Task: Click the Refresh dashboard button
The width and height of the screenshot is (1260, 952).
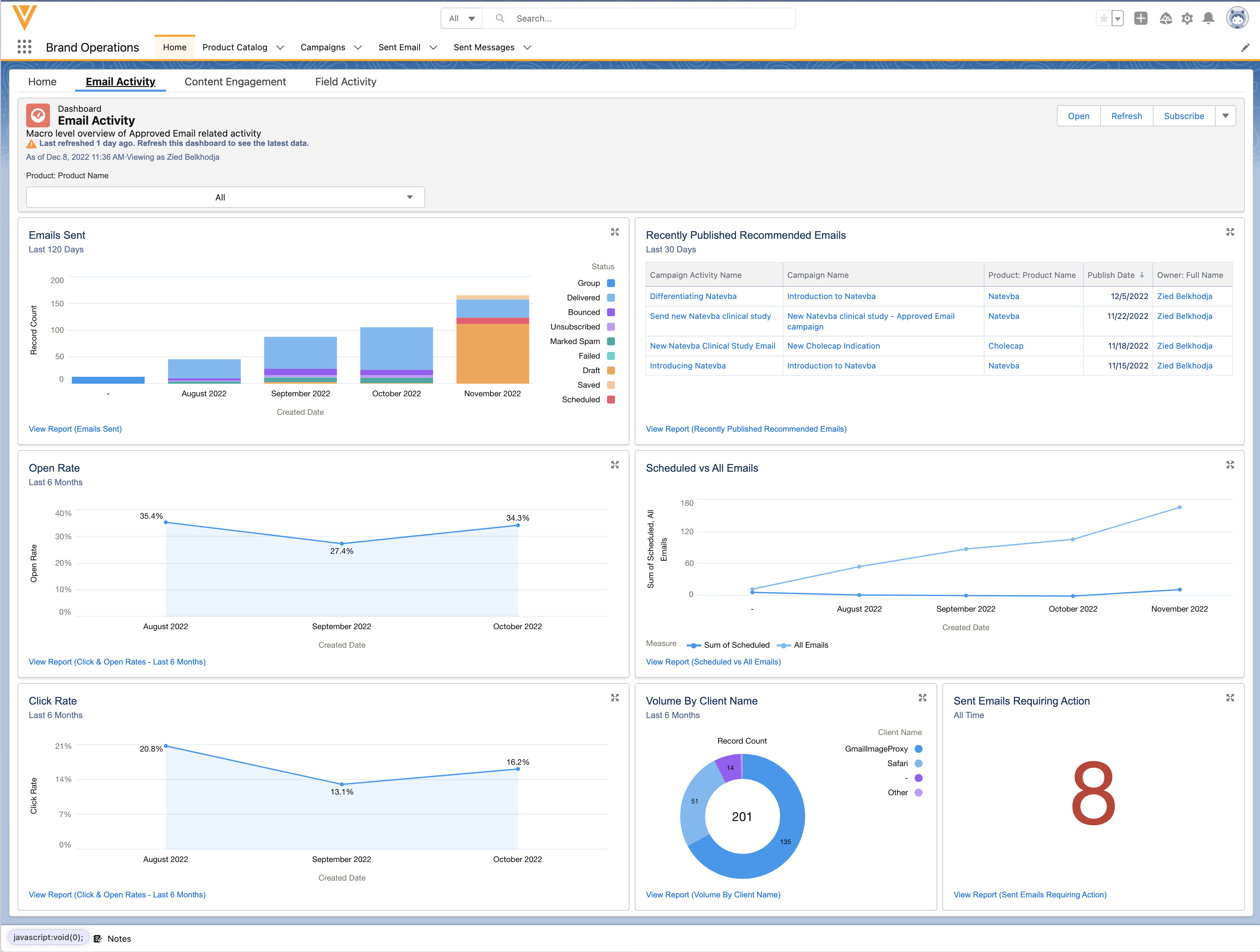Action: (1126, 116)
